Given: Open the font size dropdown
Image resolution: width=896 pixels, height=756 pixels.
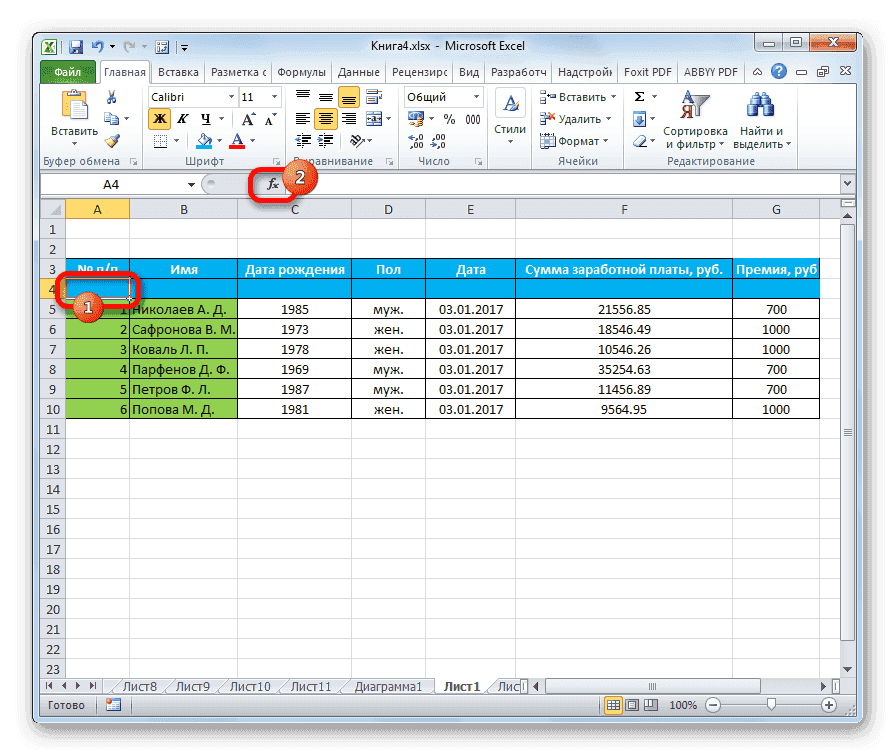Looking at the screenshot, I should [273, 96].
